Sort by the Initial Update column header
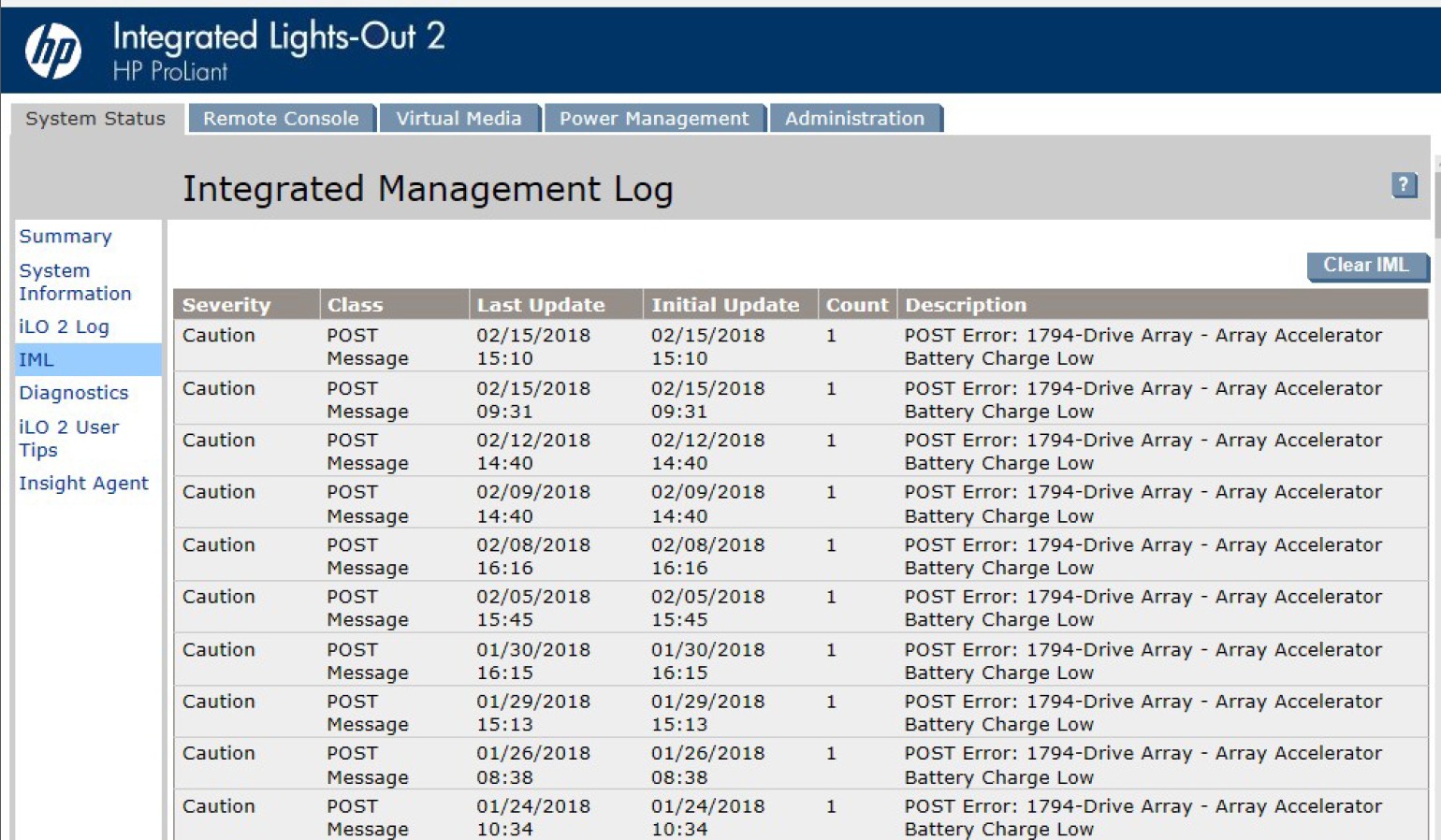The image size is (1441, 840). point(730,305)
